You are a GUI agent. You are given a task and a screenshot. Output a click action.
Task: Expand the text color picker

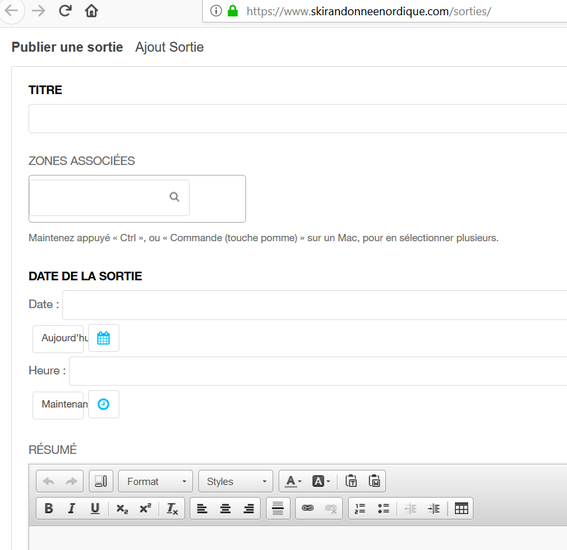point(293,481)
